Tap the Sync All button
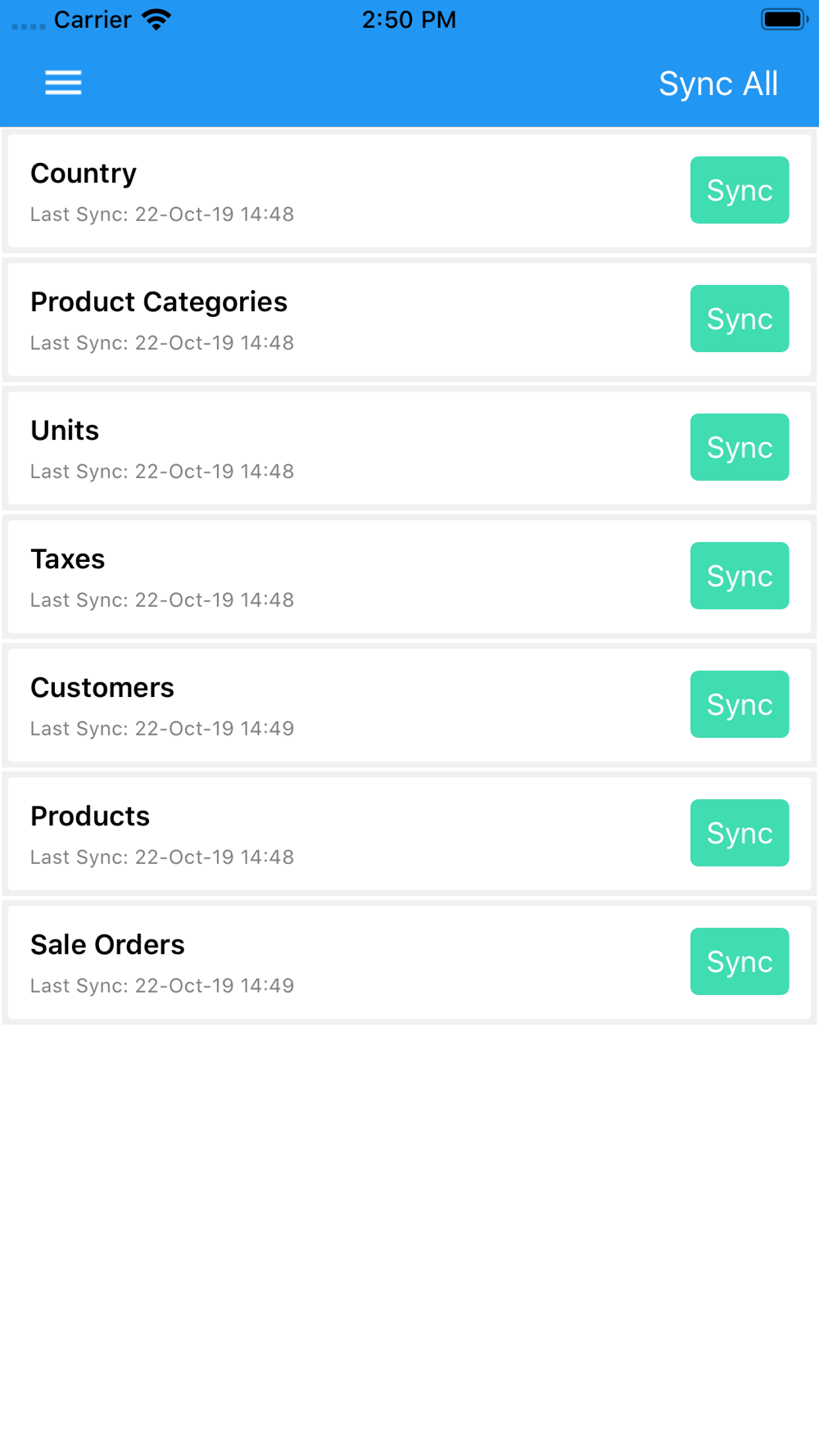819x1456 pixels. point(717,84)
